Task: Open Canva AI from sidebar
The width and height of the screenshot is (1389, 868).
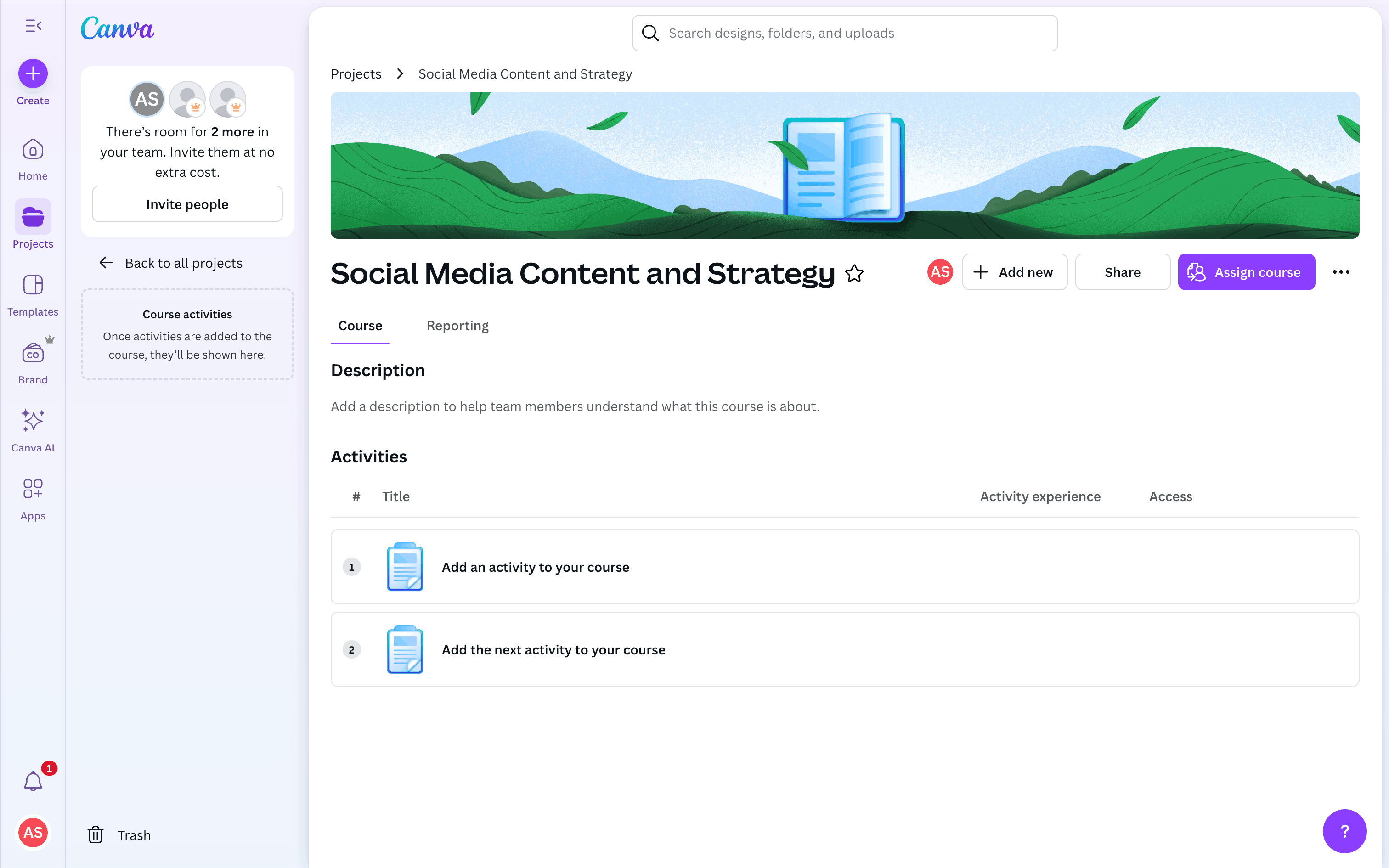Action: [x=33, y=430]
